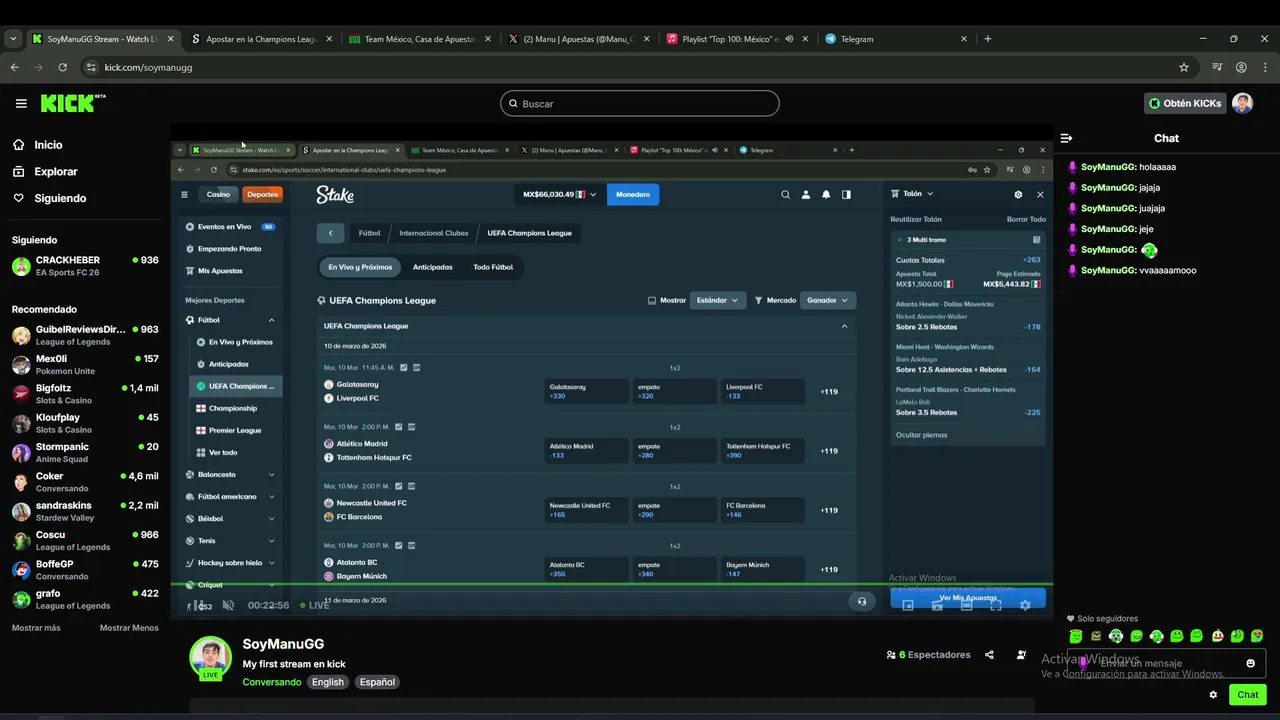The image size is (1280, 720).
Task: Open the Kick hamburger menu
Action: click(x=21, y=103)
